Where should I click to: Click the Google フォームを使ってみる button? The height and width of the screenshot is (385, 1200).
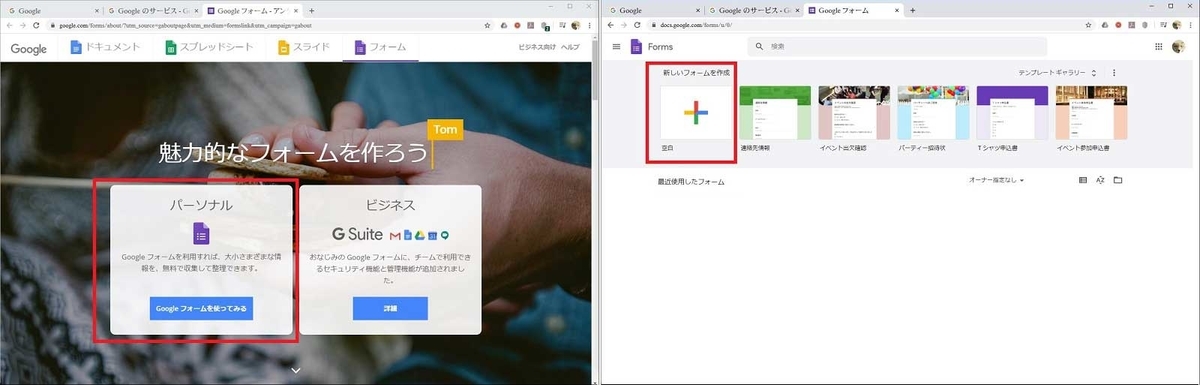pyautogui.click(x=201, y=308)
